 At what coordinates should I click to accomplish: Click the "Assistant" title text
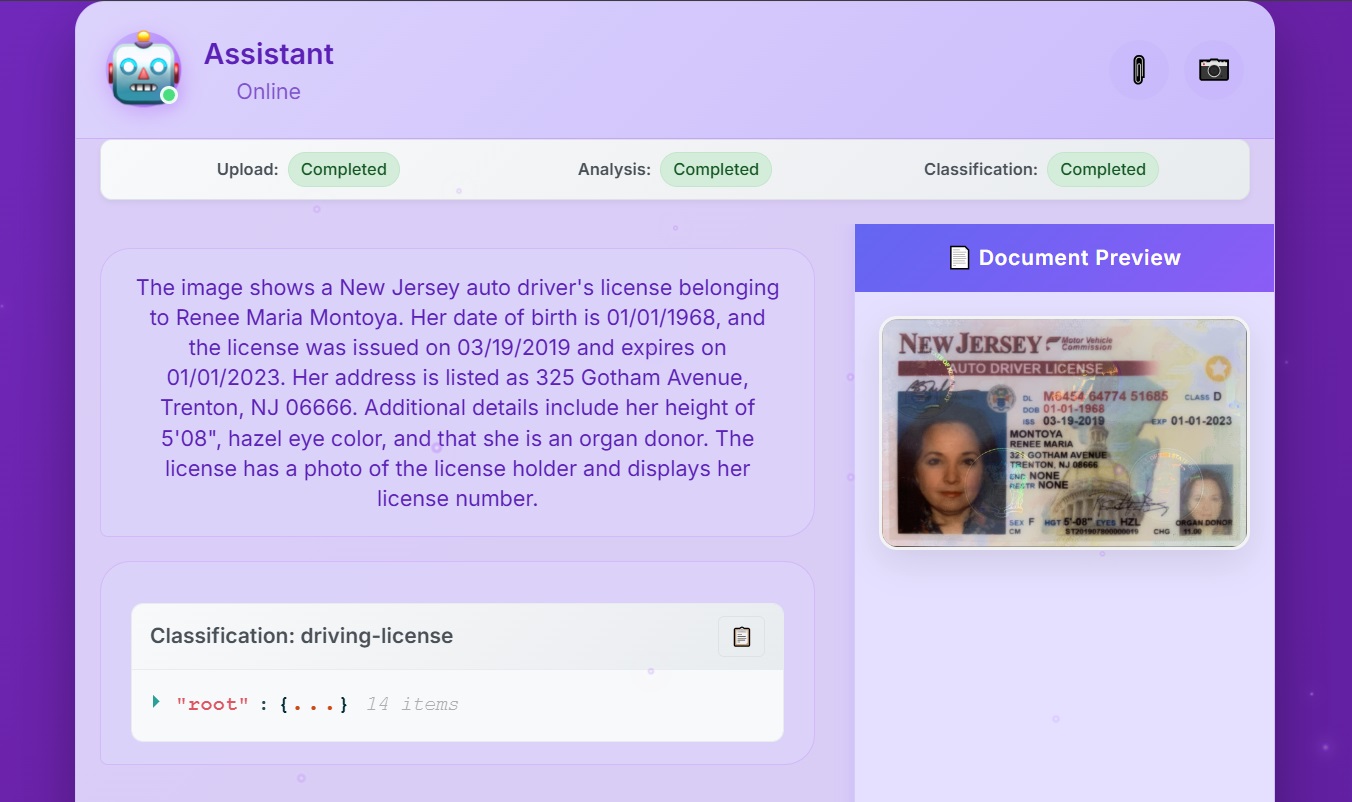(269, 54)
